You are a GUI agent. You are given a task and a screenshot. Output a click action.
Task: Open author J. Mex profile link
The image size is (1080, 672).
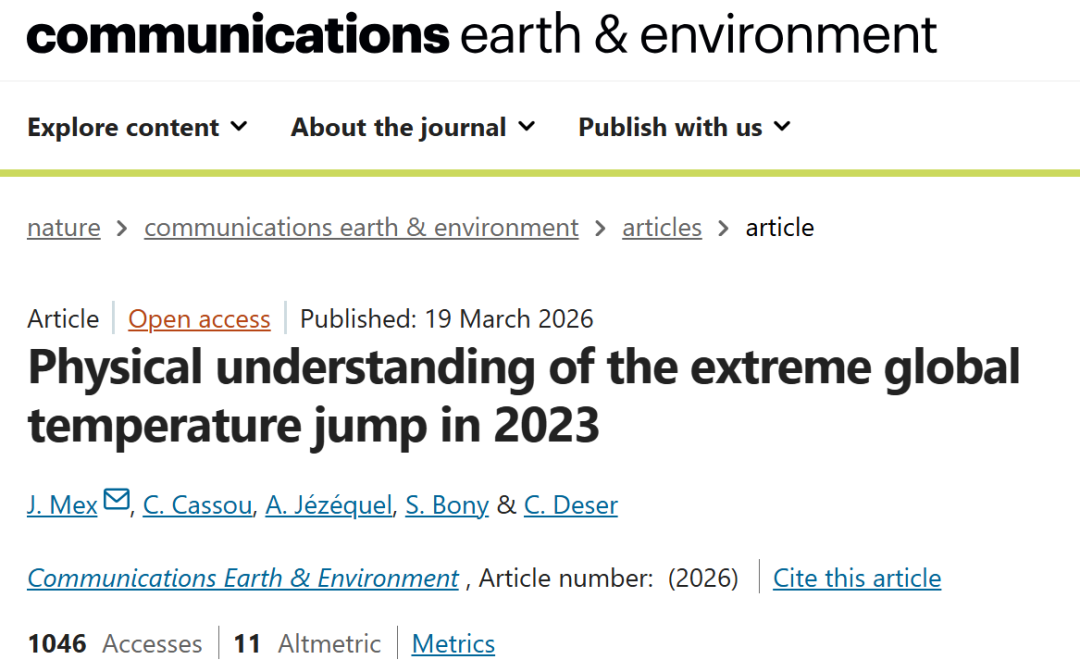[x=62, y=506]
